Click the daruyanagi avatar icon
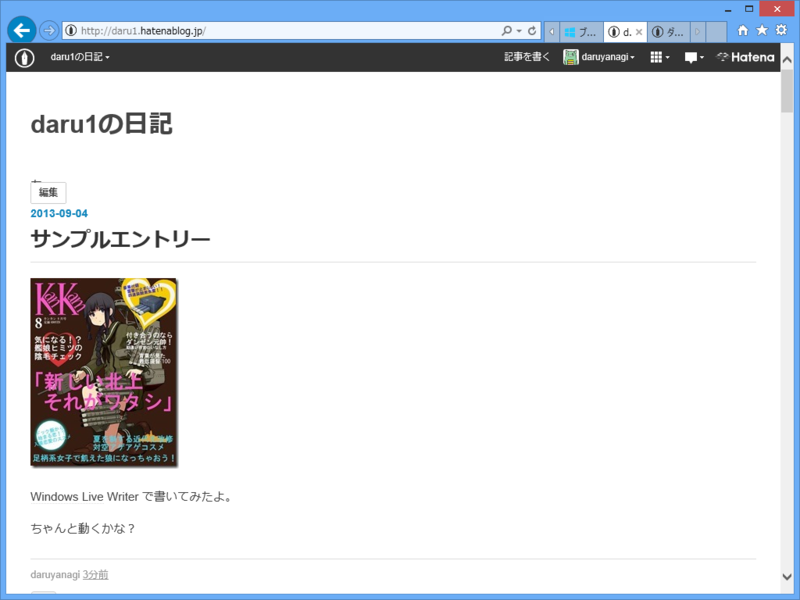Viewport: 800px width, 600px height. pos(570,57)
